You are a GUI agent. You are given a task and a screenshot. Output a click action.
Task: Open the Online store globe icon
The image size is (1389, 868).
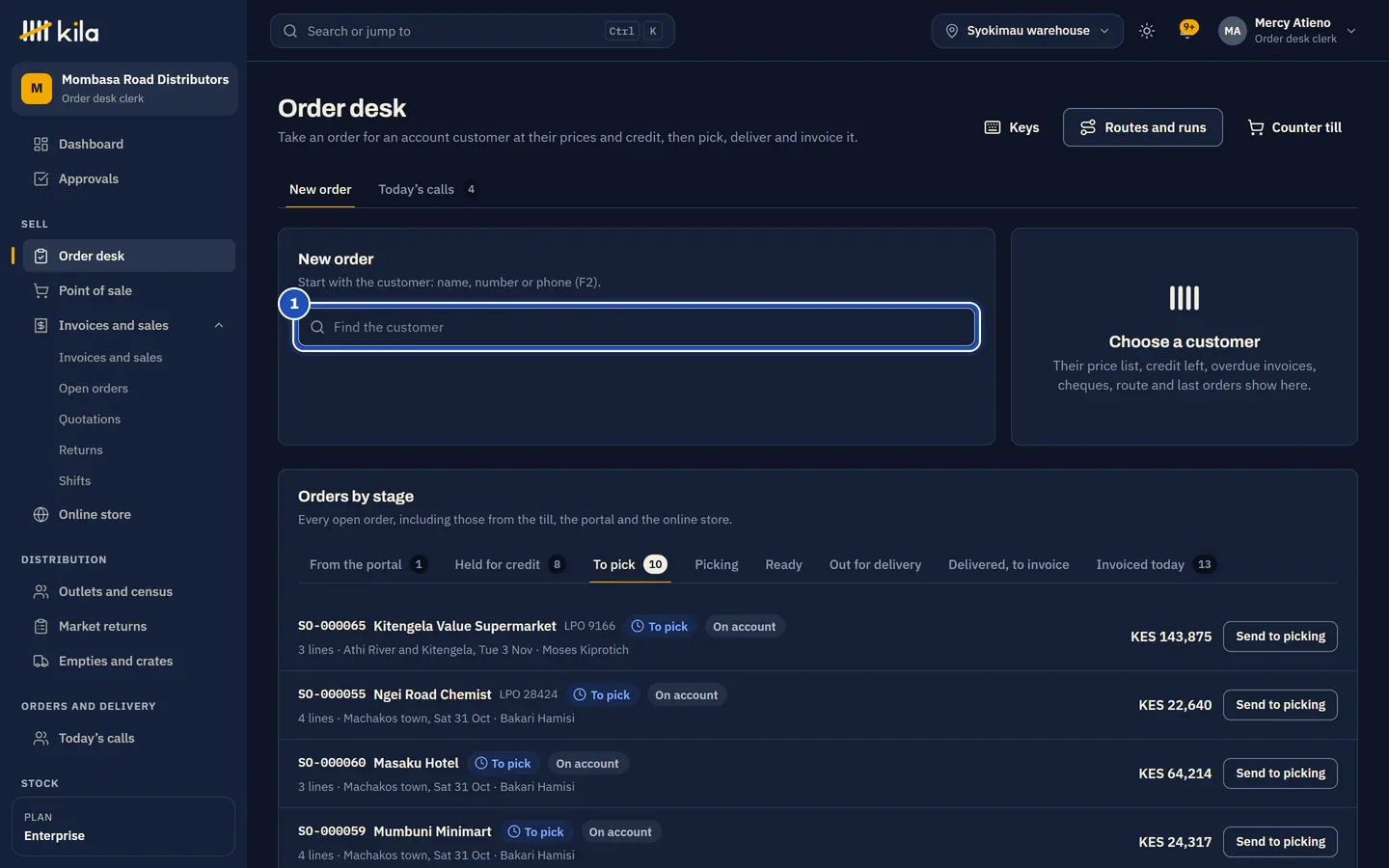pos(41,514)
